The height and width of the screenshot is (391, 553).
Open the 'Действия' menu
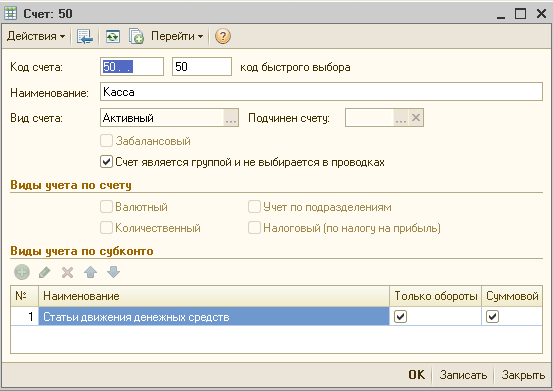coord(36,36)
